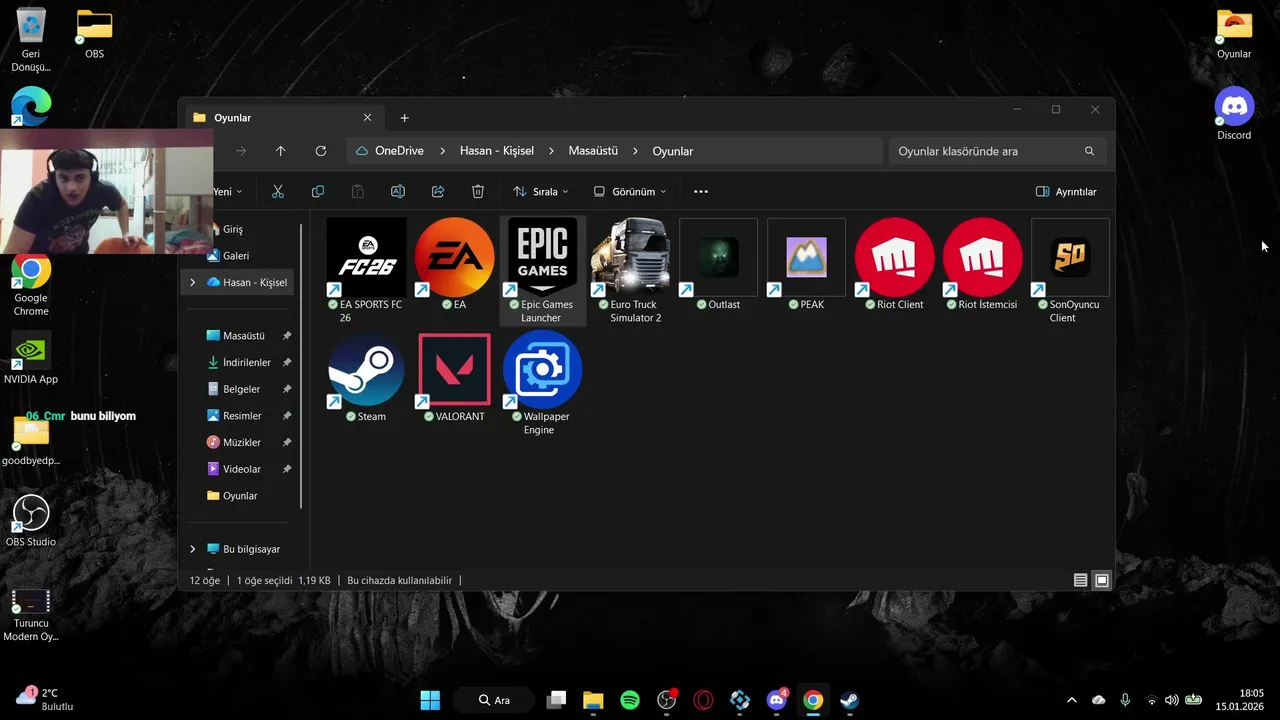Click Hasan - Kişisel breadcrumb segment

click(496, 151)
